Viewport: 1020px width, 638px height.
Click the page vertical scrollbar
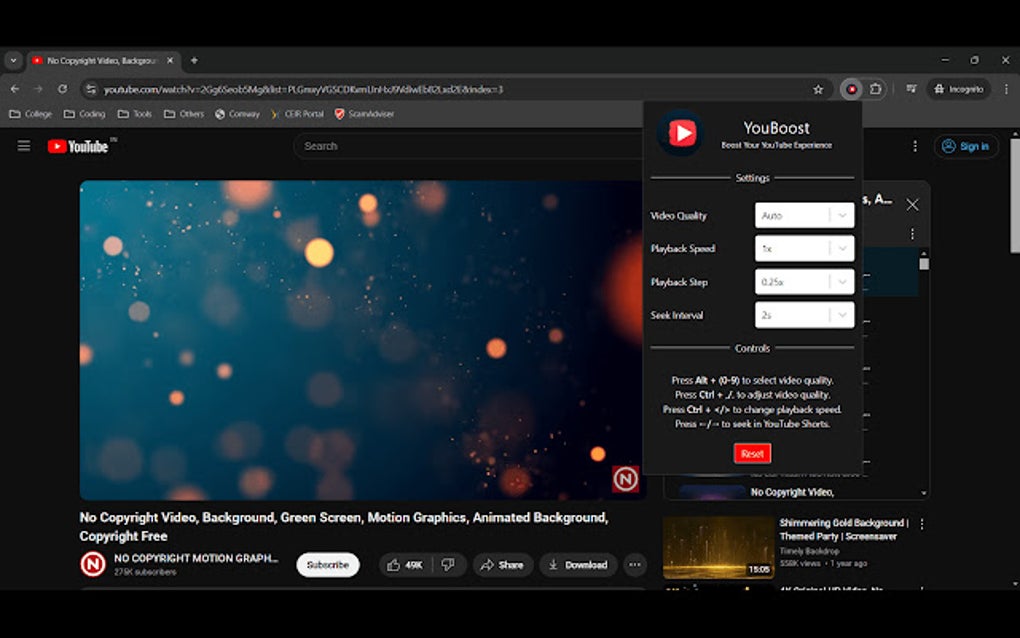pyautogui.click(x=1015, y=195)
